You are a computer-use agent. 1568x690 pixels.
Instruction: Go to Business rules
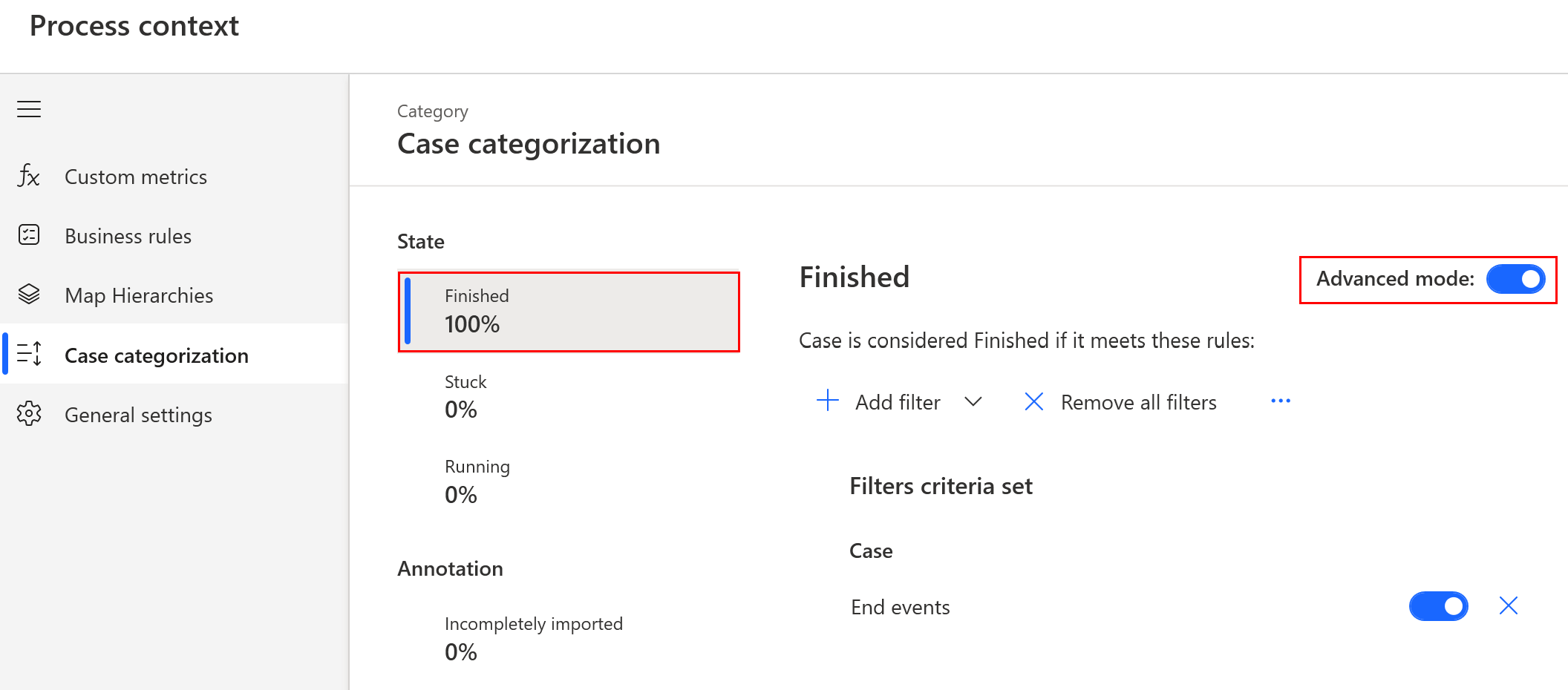click(x=128, y=236)
